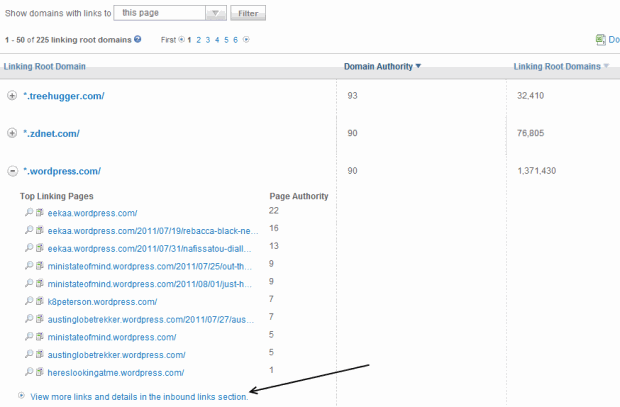The width and height of the screenshot is (620, 407).
Task: Click the magnifier icon next to hereslookingatme.wordpress.com/
Action: [30, 372]
